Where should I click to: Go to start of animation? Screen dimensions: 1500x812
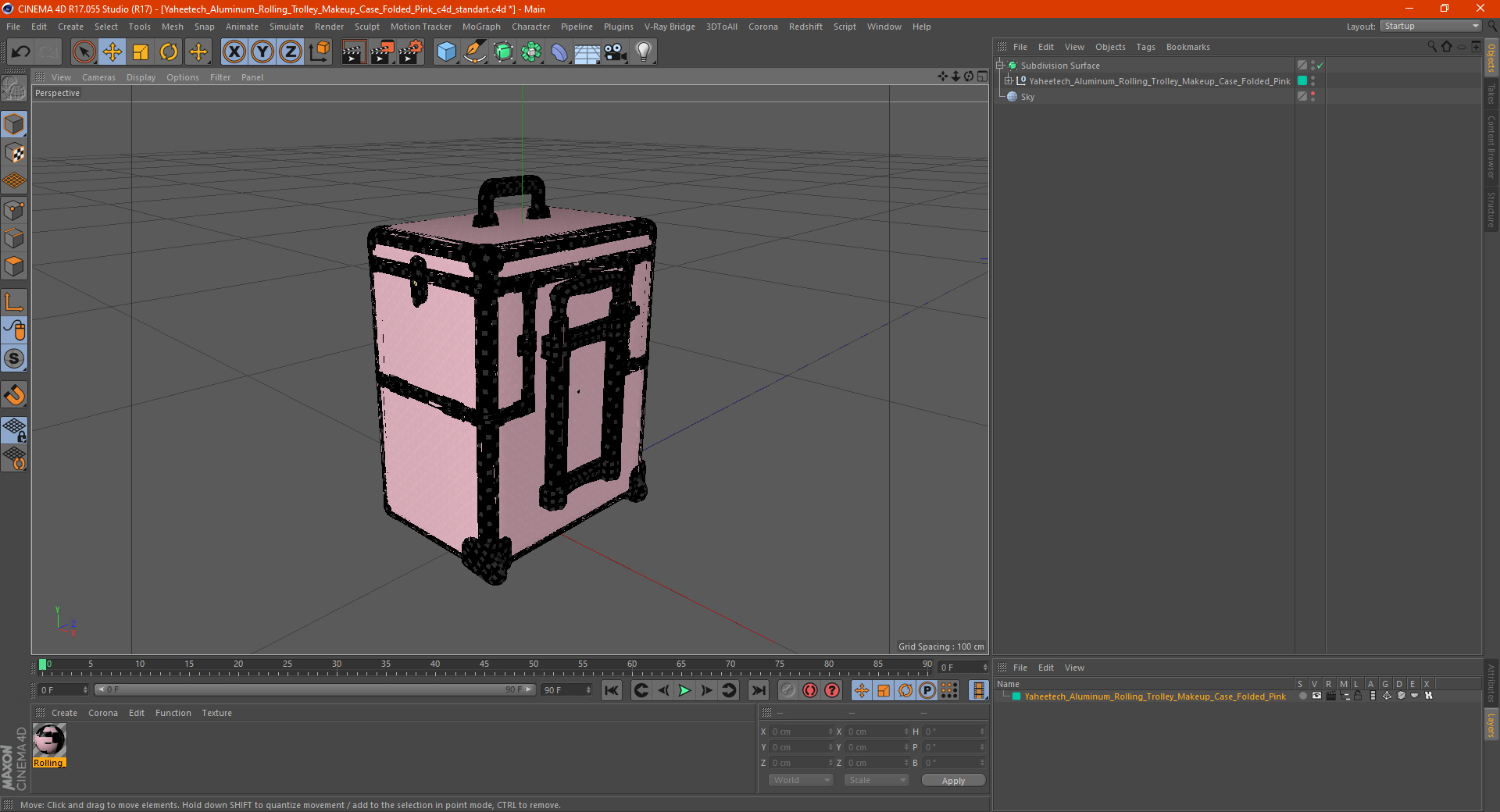click(612, 690)
